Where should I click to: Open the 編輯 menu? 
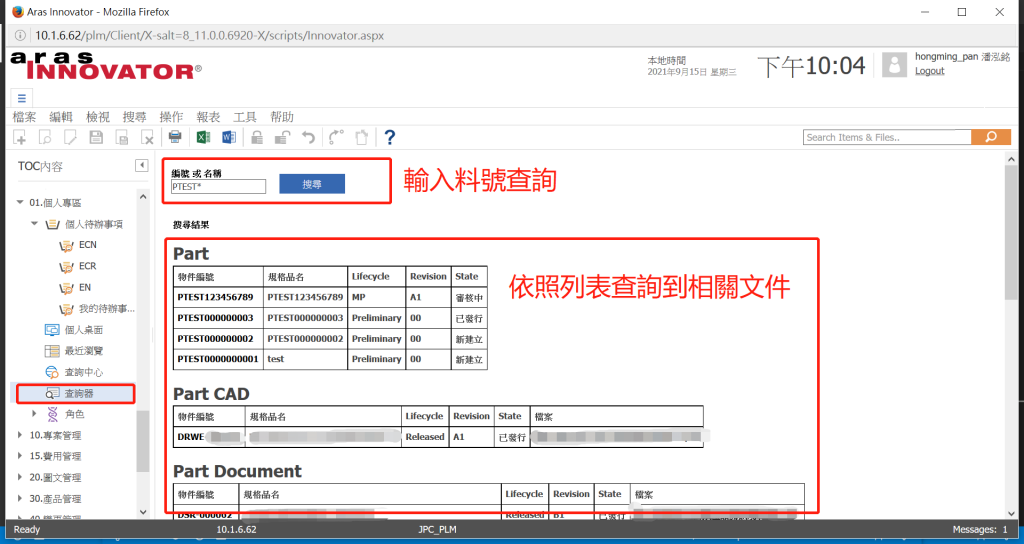point(61,117)
